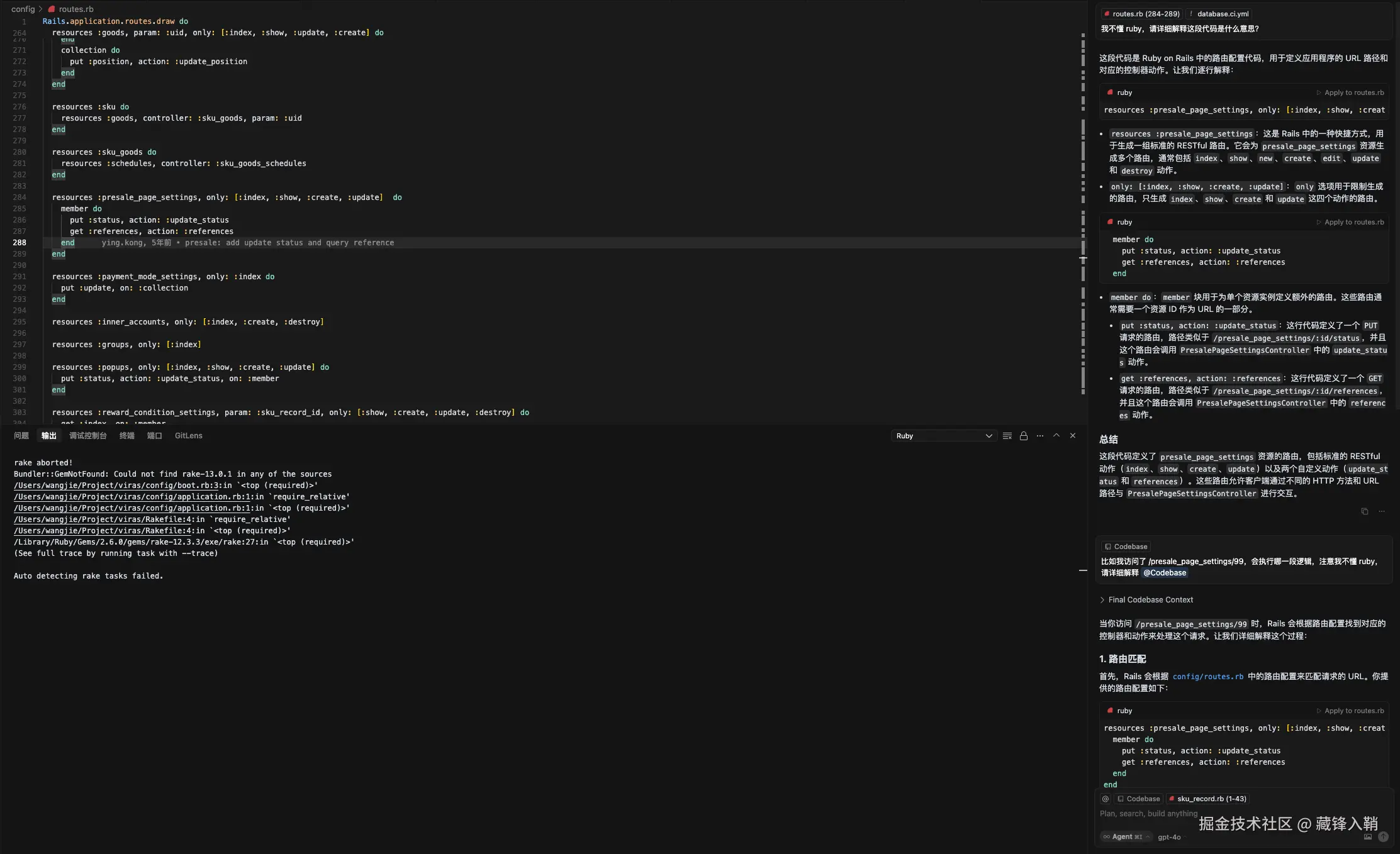Click the @ add context button
Image resolution: width=1400 pixels, height=854 pixels.
pos(1106,799)
